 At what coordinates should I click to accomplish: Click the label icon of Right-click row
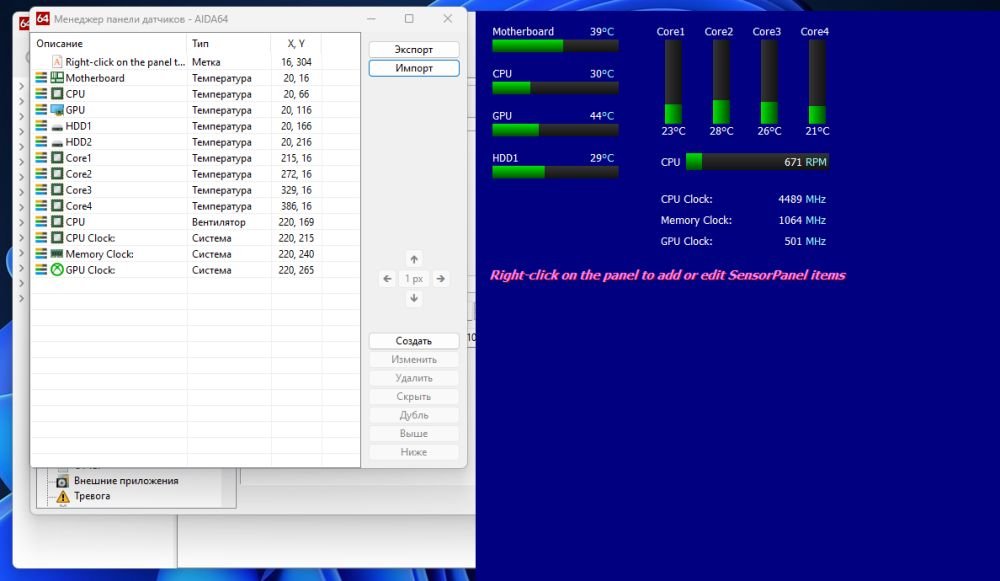click(x=57, y=62)
